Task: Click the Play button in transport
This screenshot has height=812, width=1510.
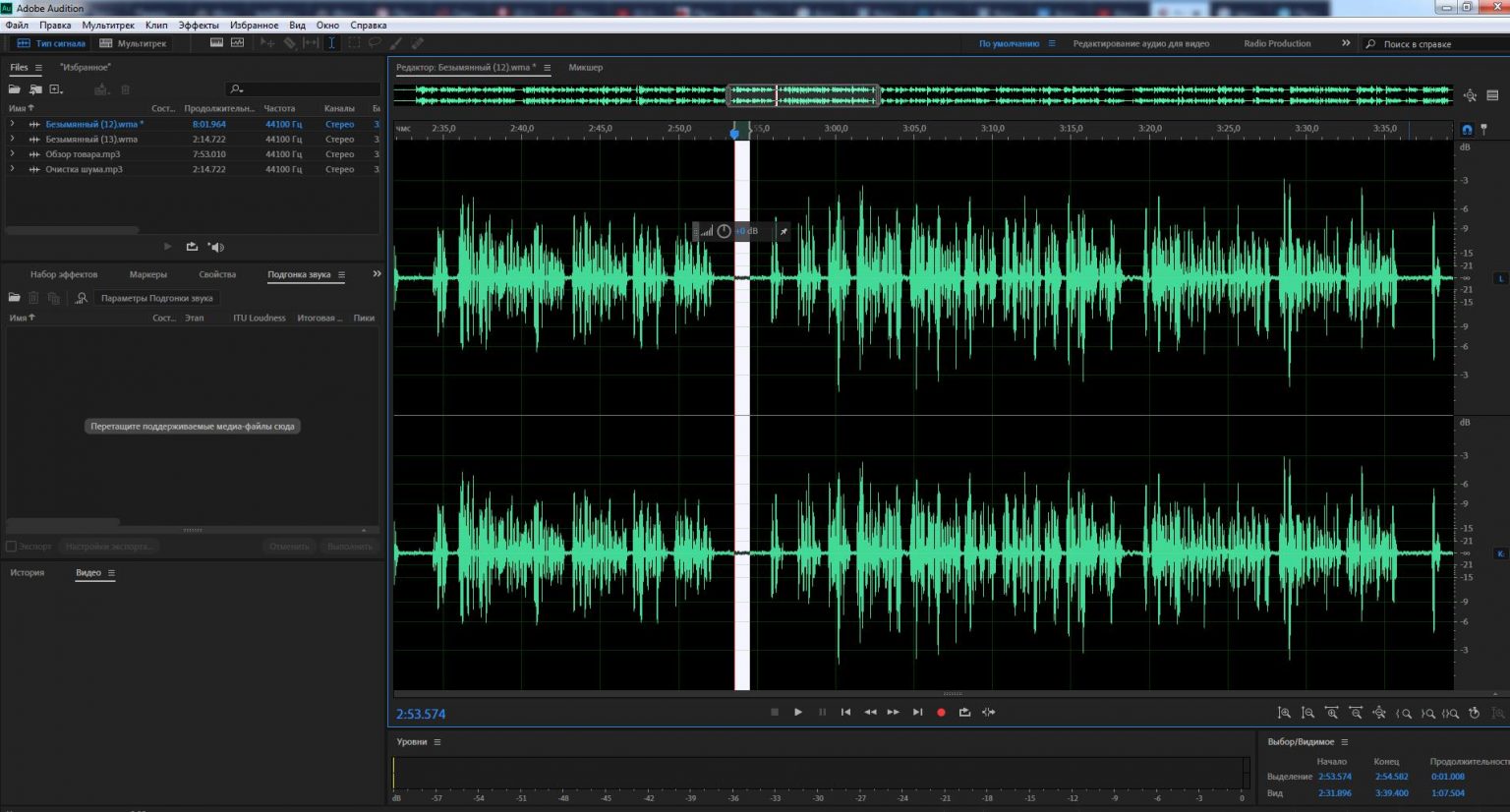Action: pos(798,712)
